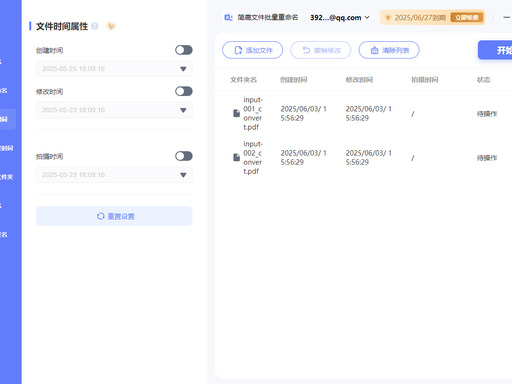
Task: Click creation time cell of input-001_convert.pdf row
Action: 304,113
